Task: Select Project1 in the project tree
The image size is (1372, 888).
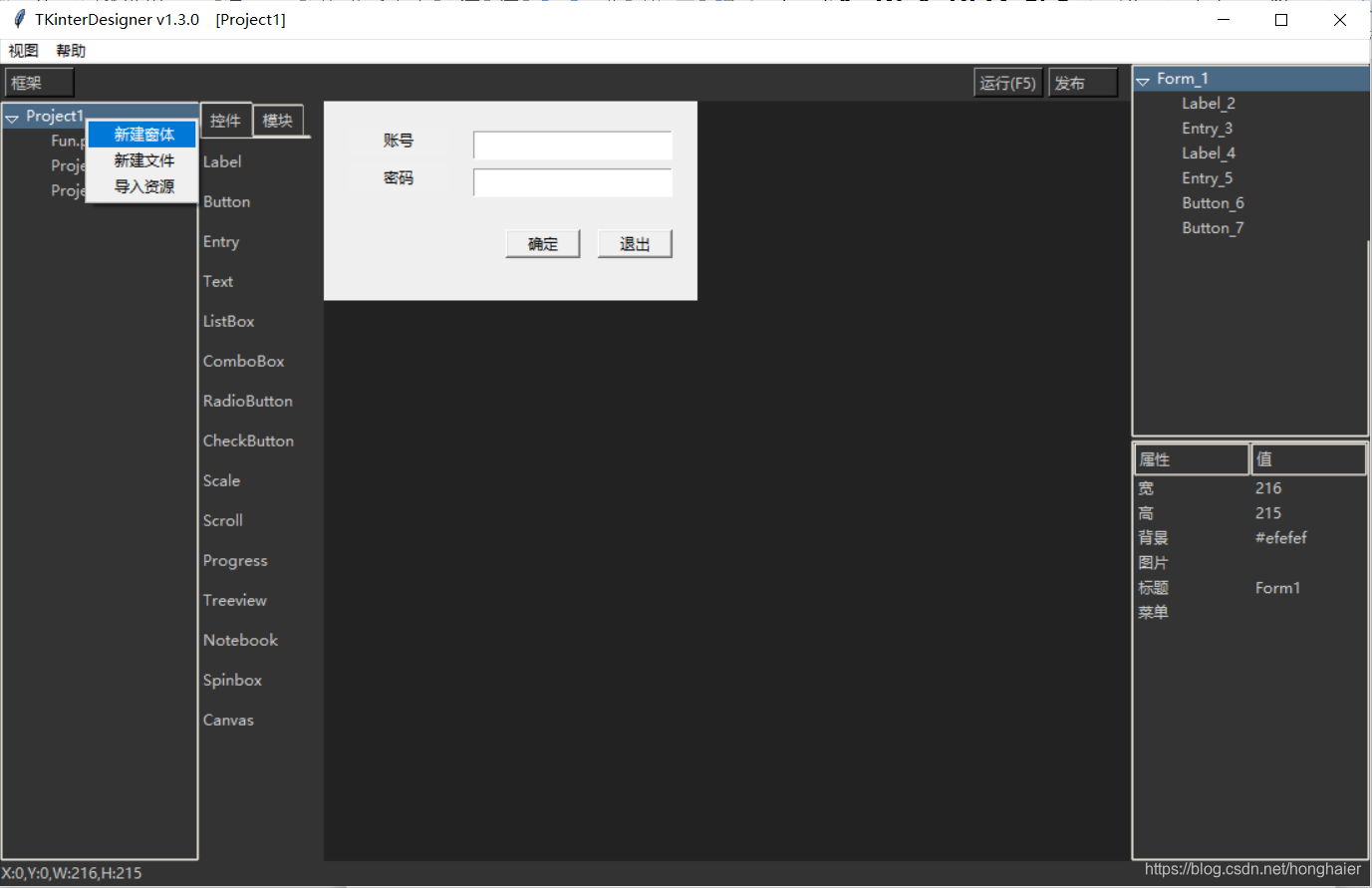Action: (55, 116)
